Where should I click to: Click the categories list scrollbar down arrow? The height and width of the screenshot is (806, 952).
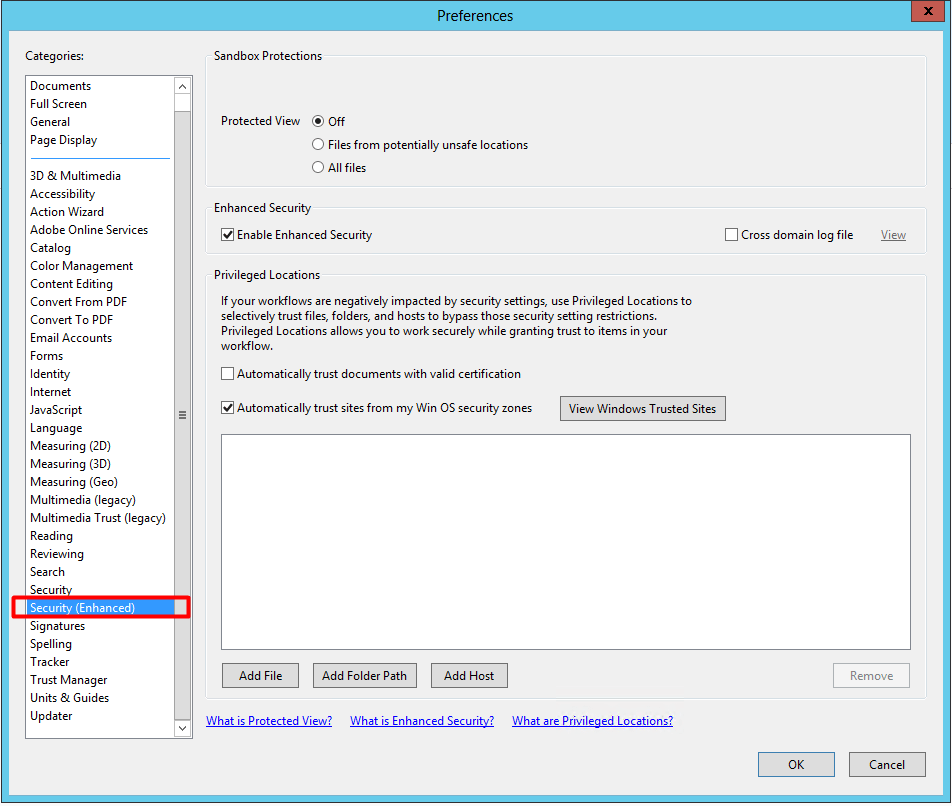182,729
